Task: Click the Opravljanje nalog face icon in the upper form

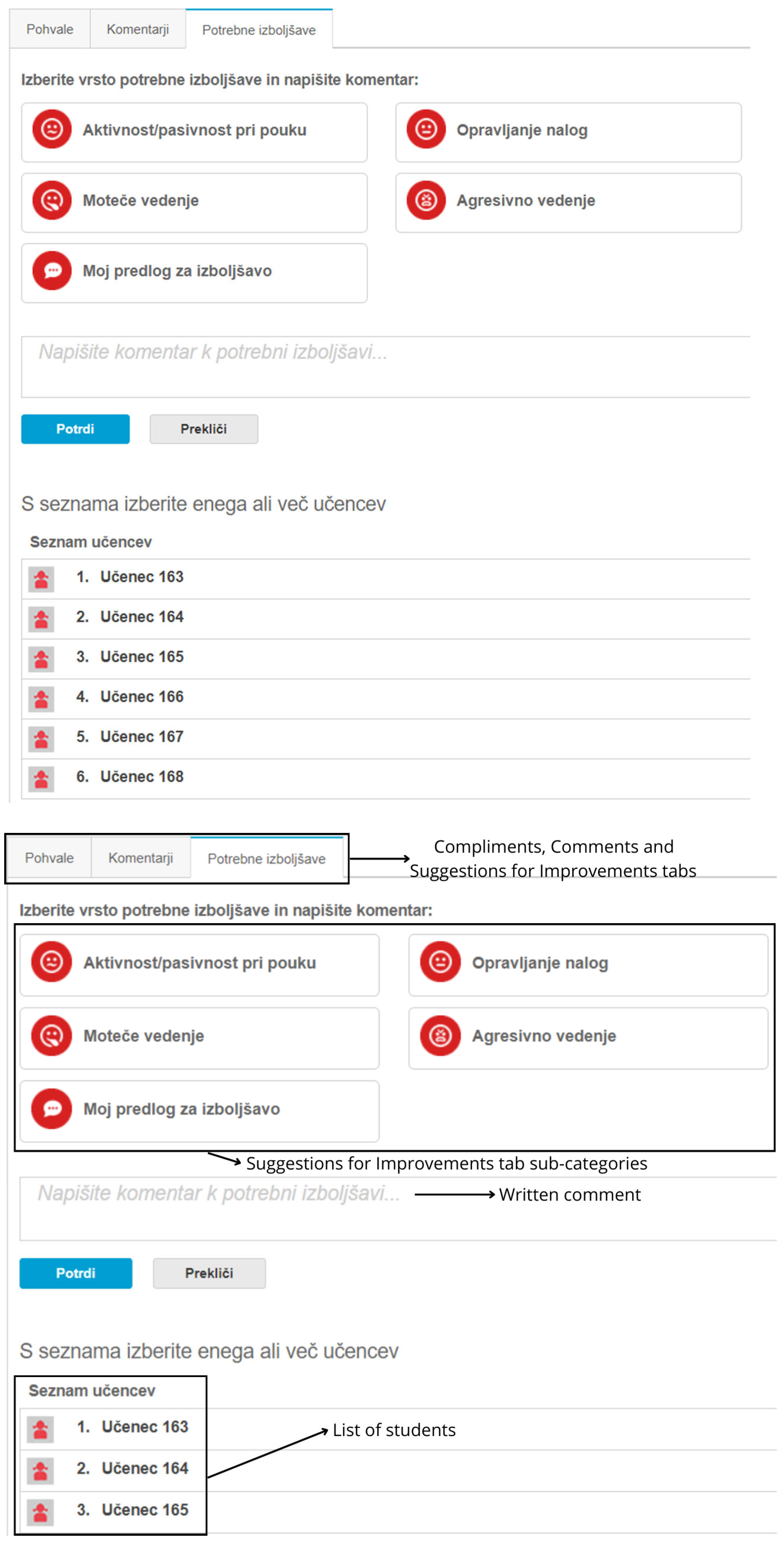Action: click(x=426, y=129)
